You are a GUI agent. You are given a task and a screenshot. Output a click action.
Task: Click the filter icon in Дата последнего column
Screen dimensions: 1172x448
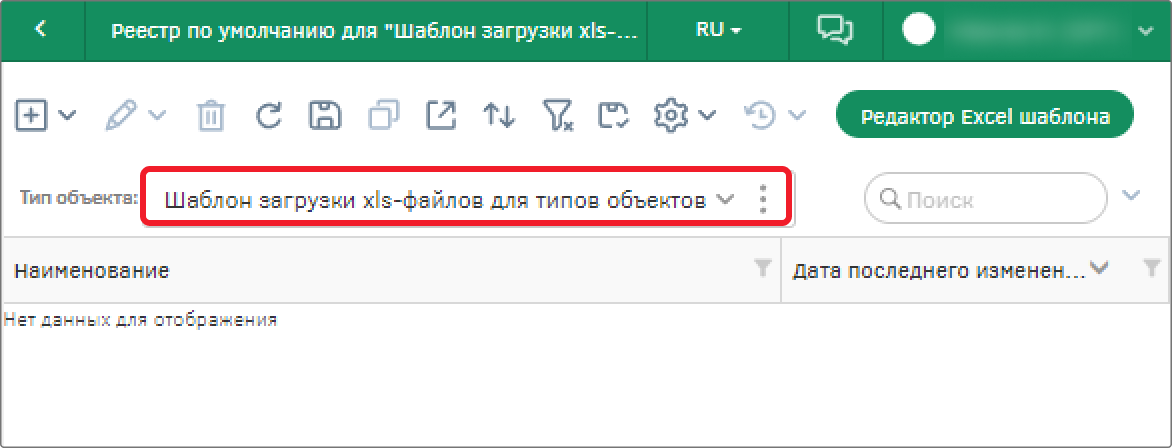(x=1152, y=269)
